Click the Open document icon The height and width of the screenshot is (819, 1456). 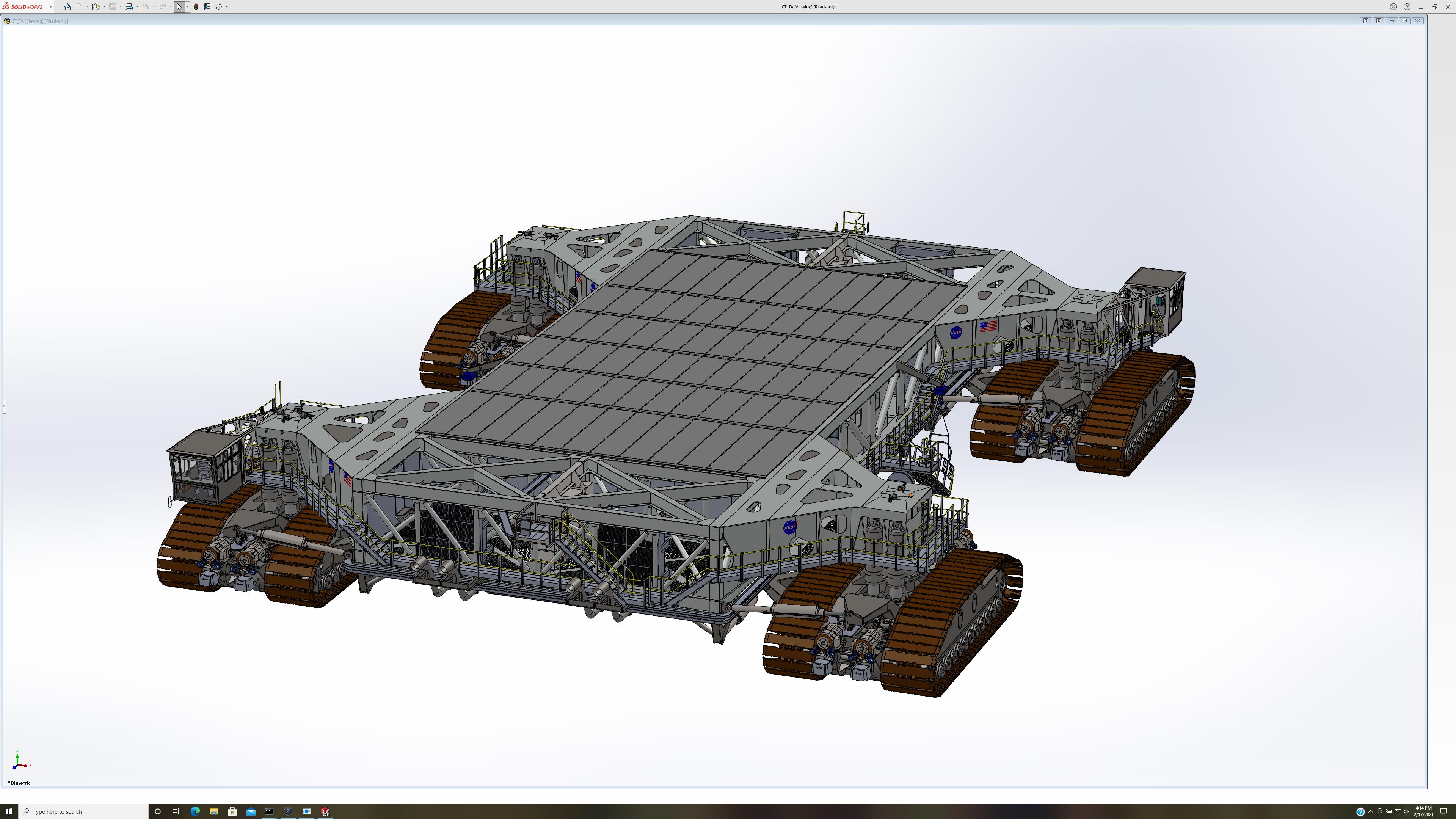[x=96, y=7]
